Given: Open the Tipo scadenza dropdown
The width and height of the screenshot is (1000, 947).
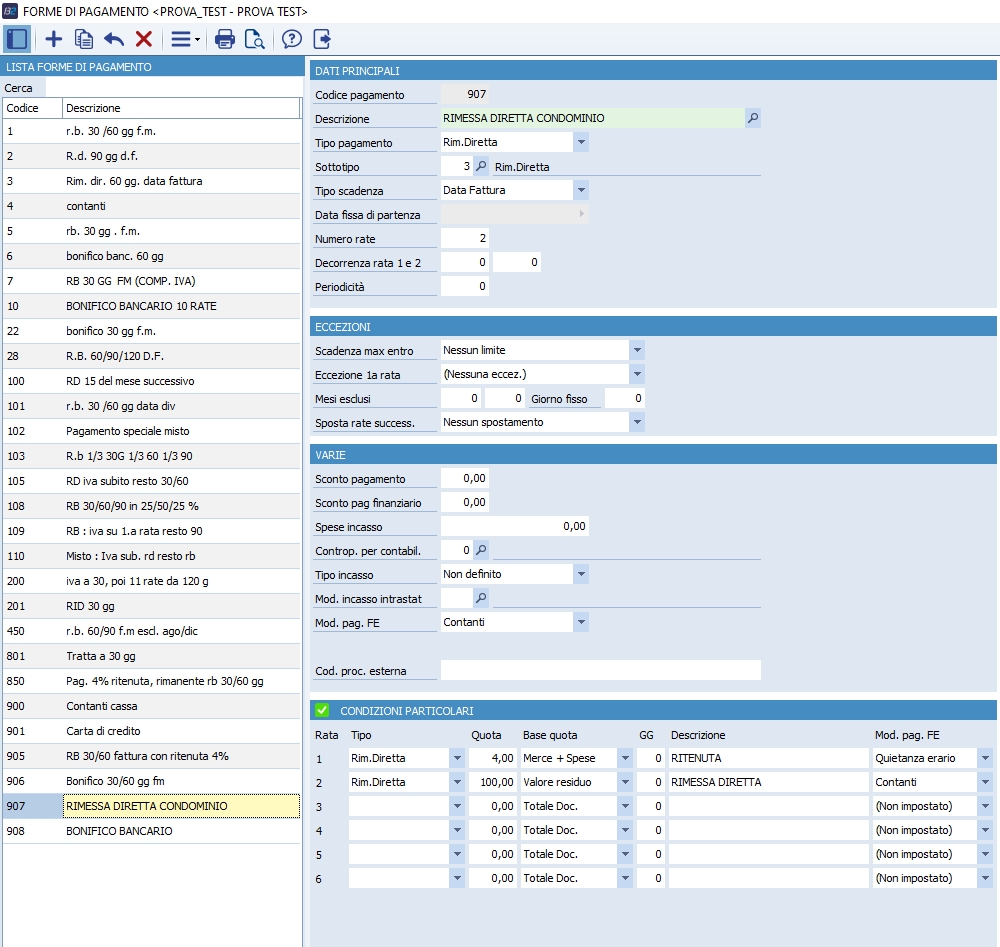Looking at the screenshot, I should (x=581, y=190).
